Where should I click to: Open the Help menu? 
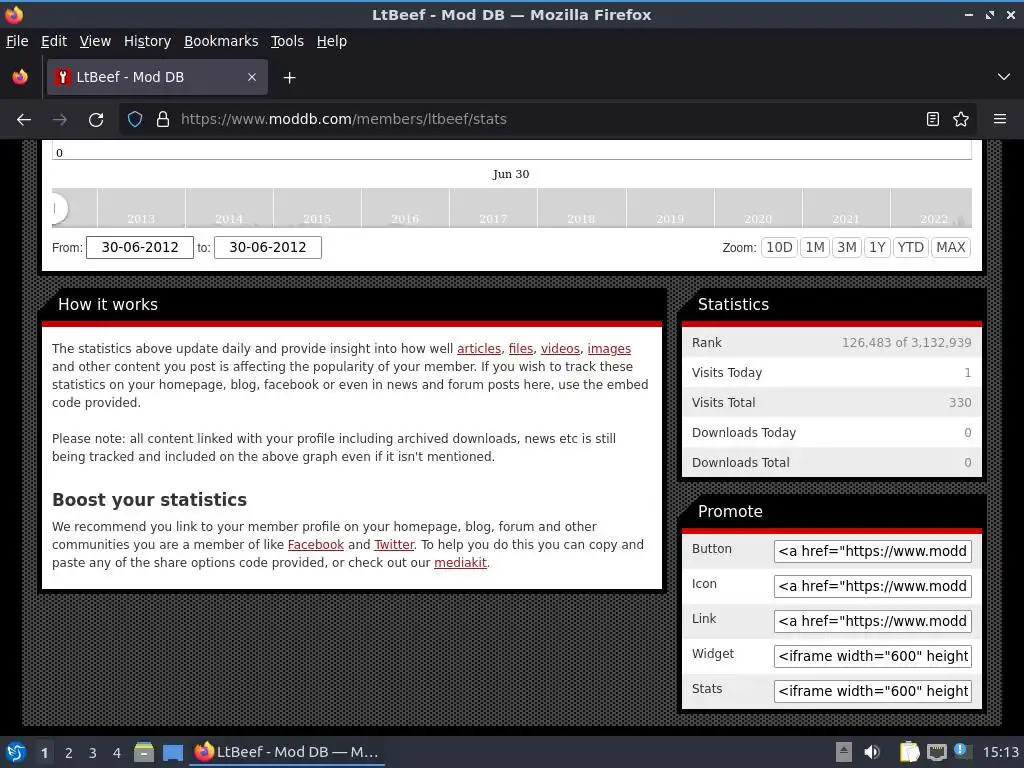(x=332, y=41)
